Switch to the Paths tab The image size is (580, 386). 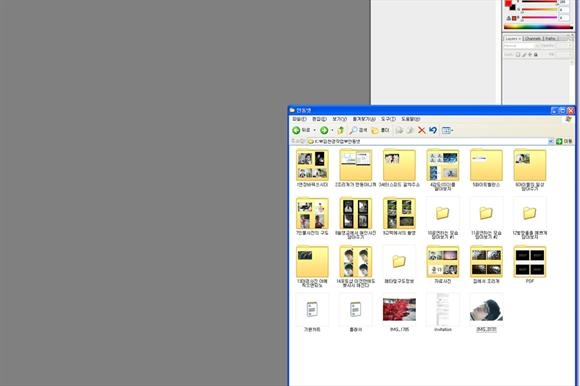coord(550,38)
